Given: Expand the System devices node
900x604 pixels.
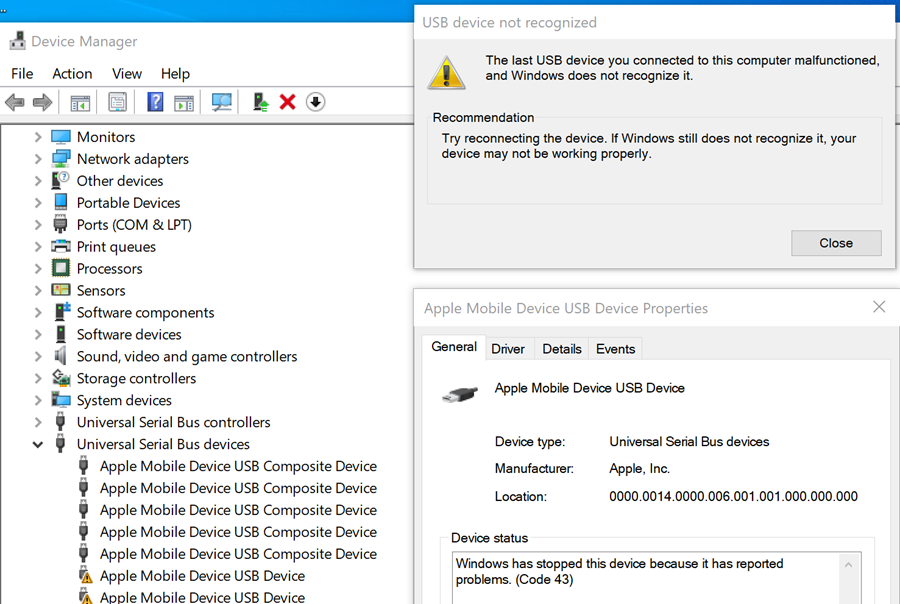Looking at the screenshot, I should point(38,400).
